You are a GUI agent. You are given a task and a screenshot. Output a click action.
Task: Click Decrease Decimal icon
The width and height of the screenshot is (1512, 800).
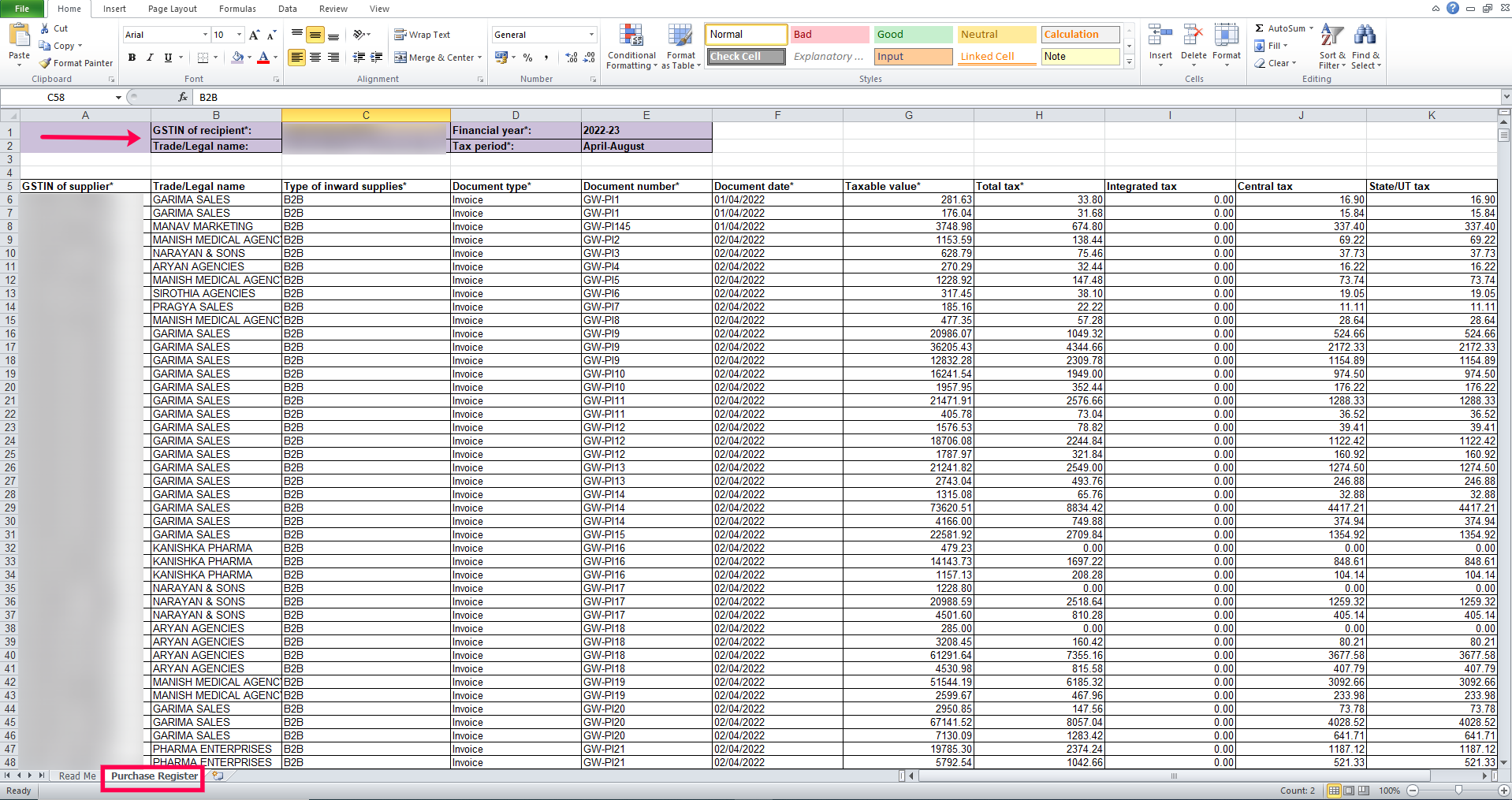click(x=590, y=58)
